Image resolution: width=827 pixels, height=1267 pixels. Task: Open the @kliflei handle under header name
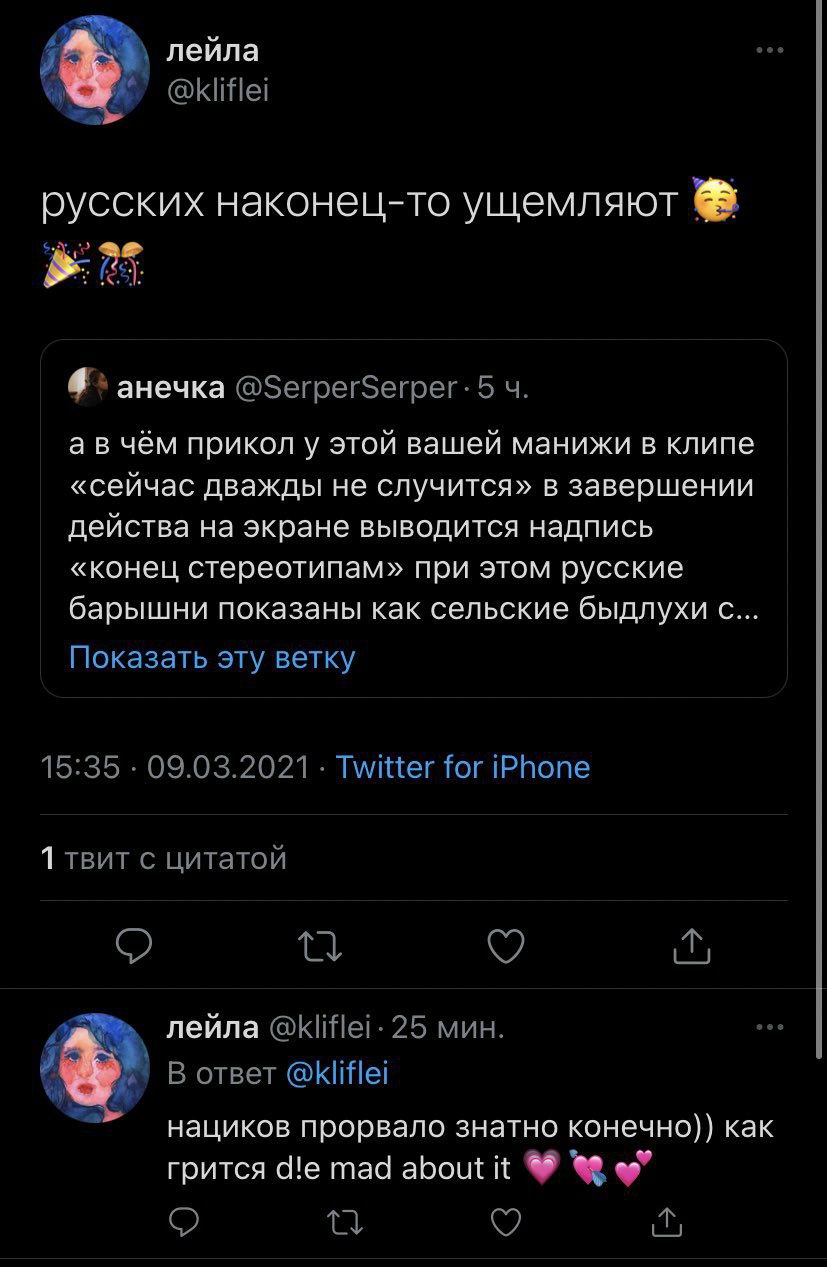(216, 90)
